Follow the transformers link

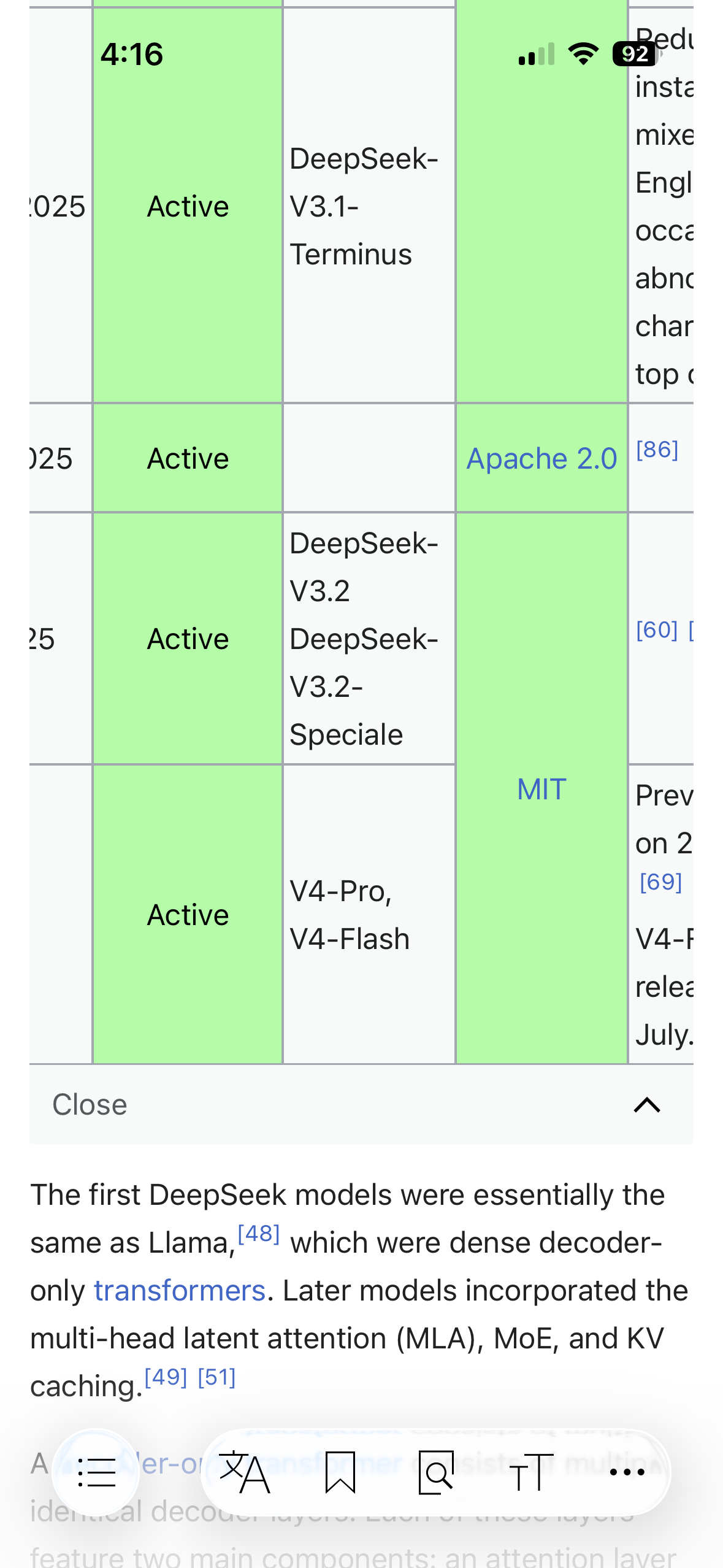(x=179, y=1291)
